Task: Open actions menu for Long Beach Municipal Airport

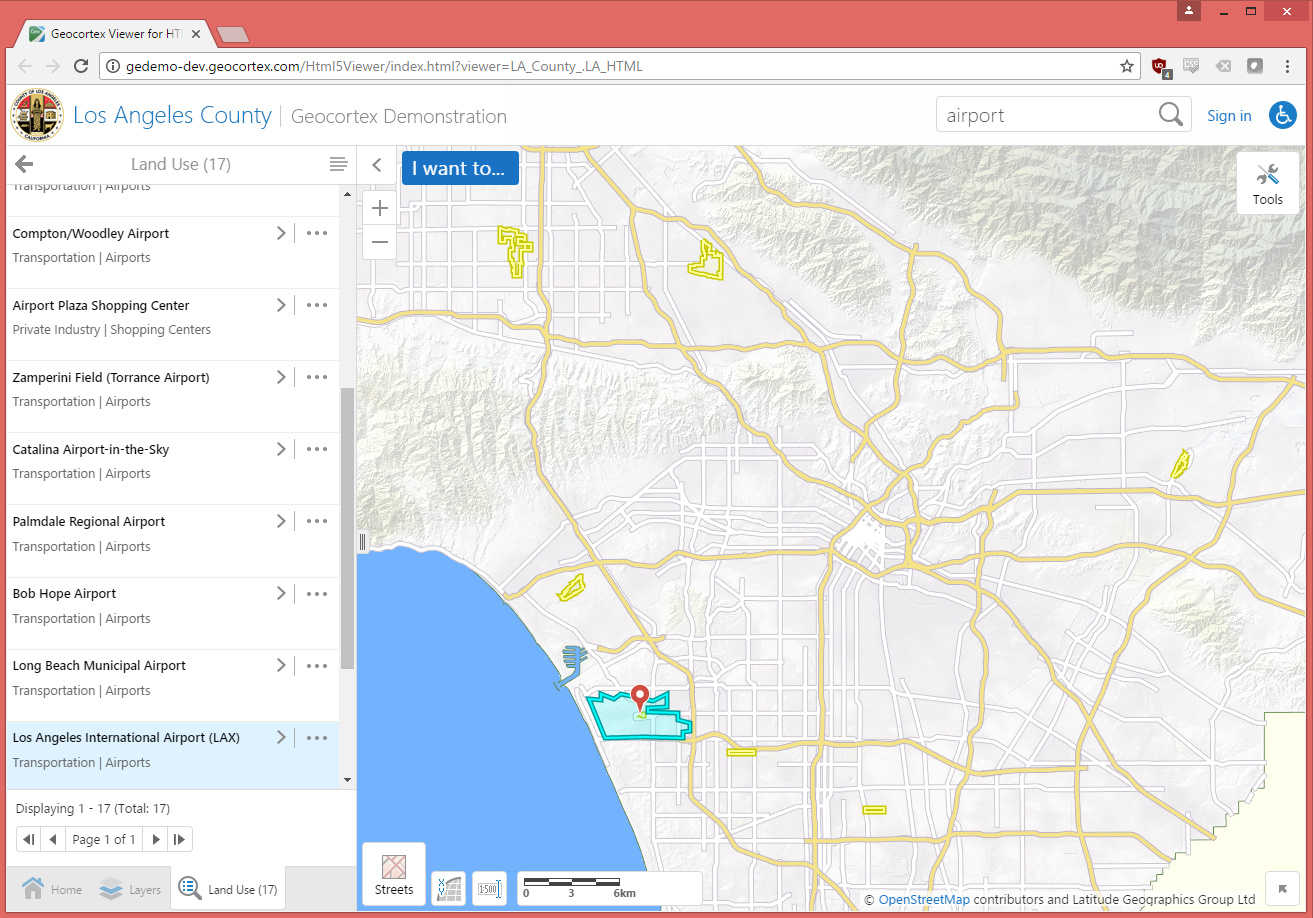Action: (317, 665)
